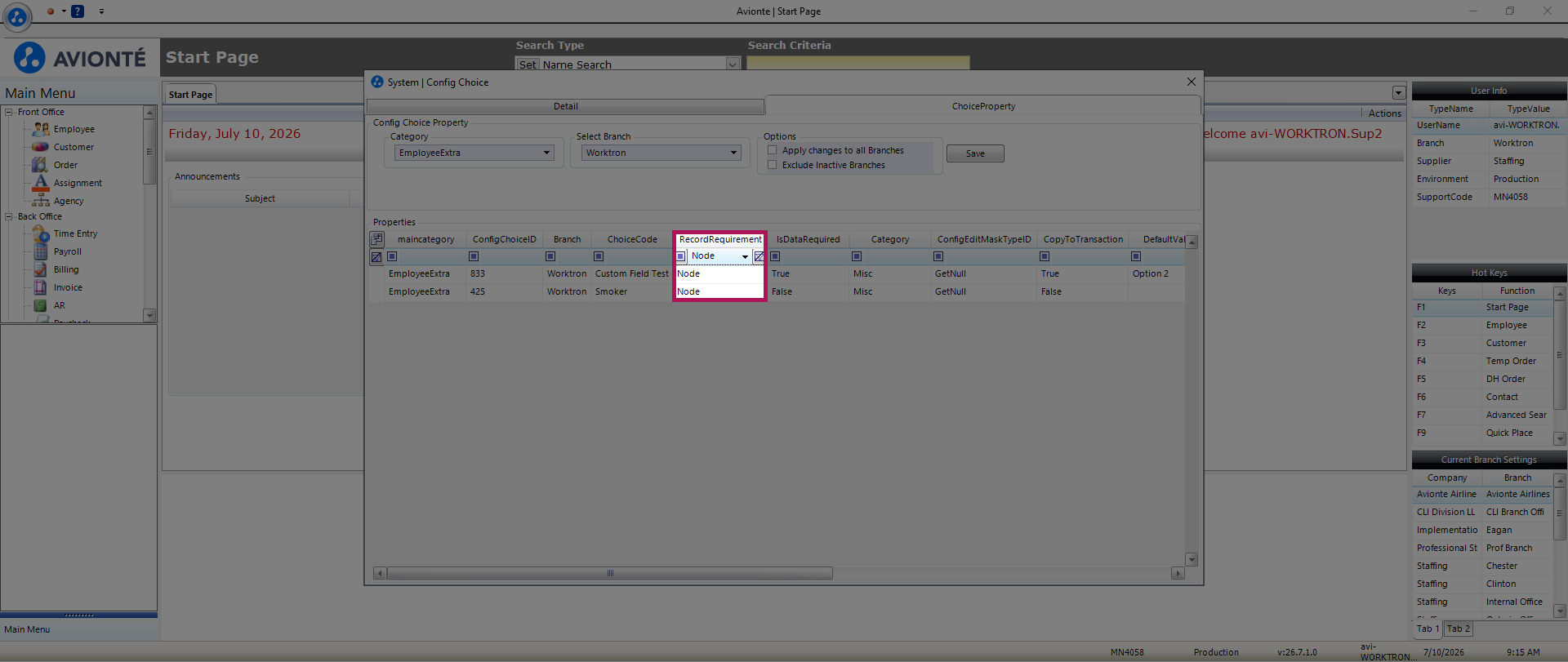Collapse the Front Office tree node
This screenshot has height=662, width=1568.
tap(9, 112)
